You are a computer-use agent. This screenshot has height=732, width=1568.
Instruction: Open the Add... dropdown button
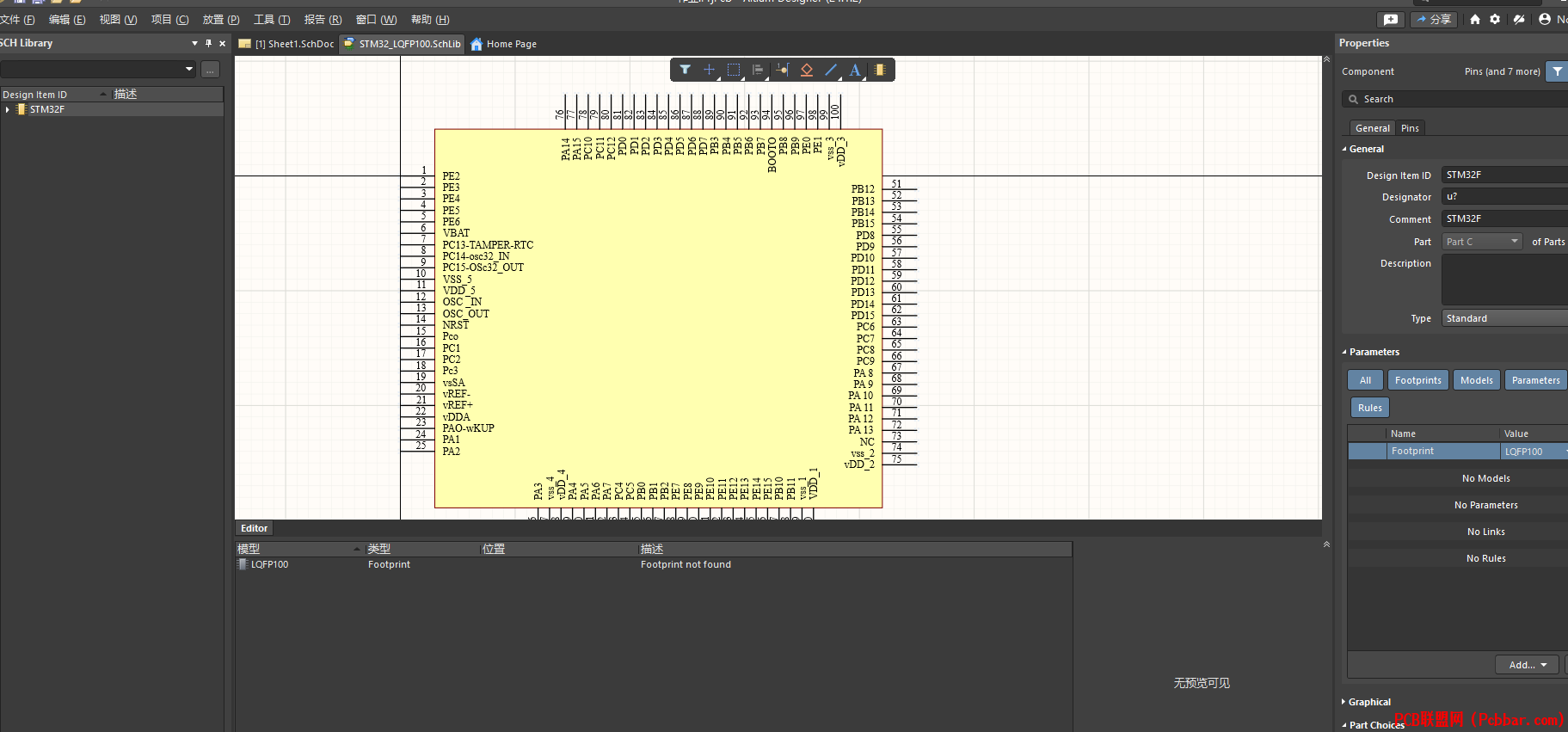[x=1528, y=665]
